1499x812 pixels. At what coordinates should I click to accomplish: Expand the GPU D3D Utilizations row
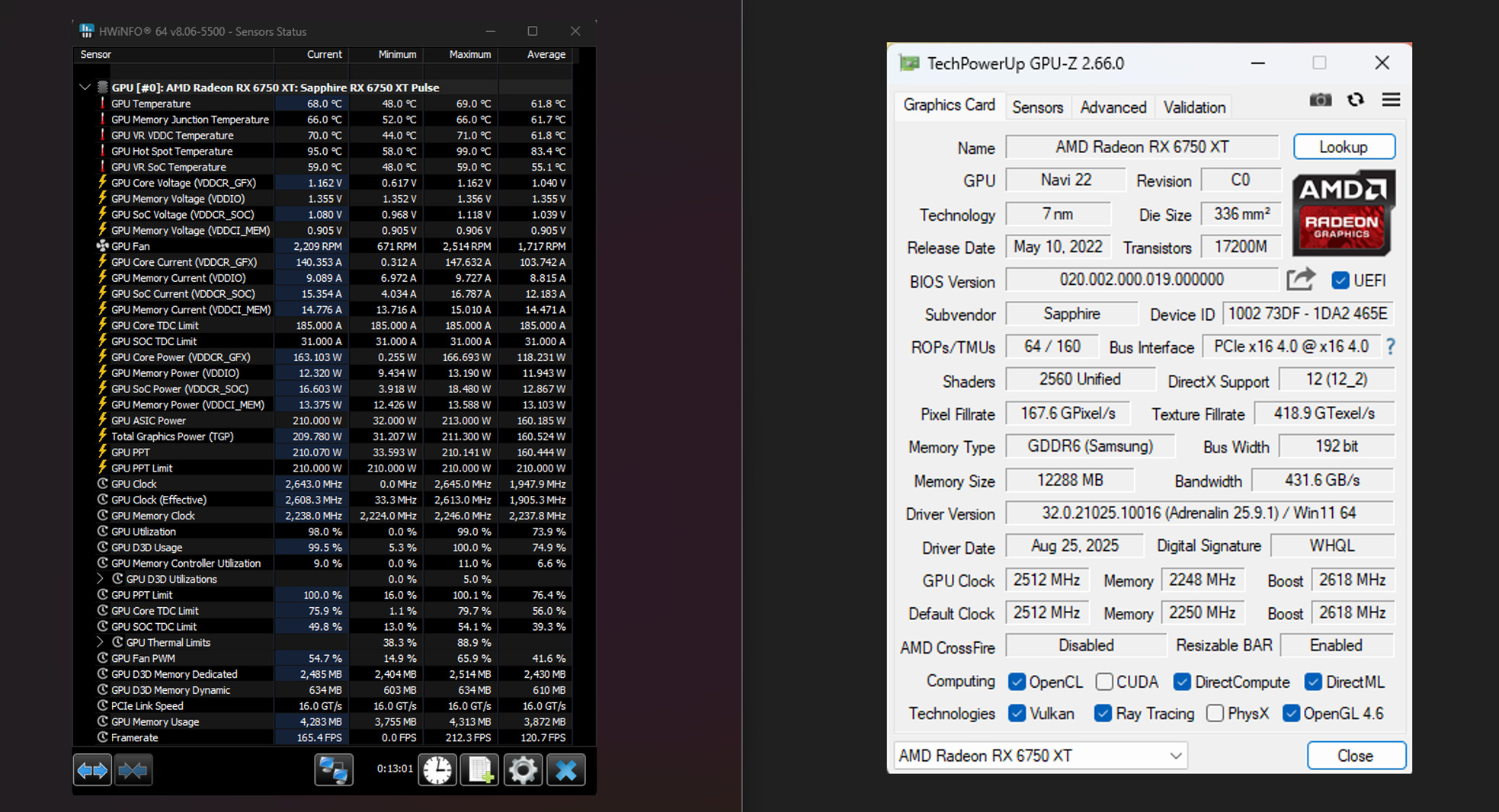(100, 579)
